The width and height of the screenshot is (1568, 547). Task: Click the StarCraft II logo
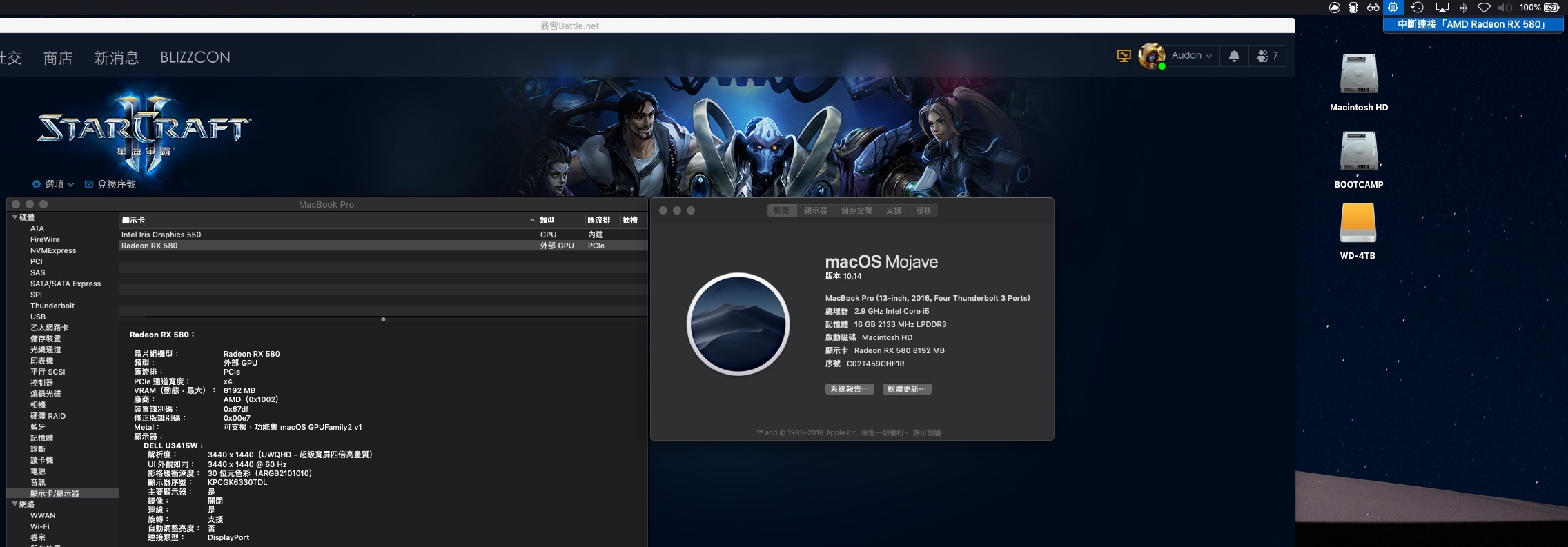click(144, 130)
